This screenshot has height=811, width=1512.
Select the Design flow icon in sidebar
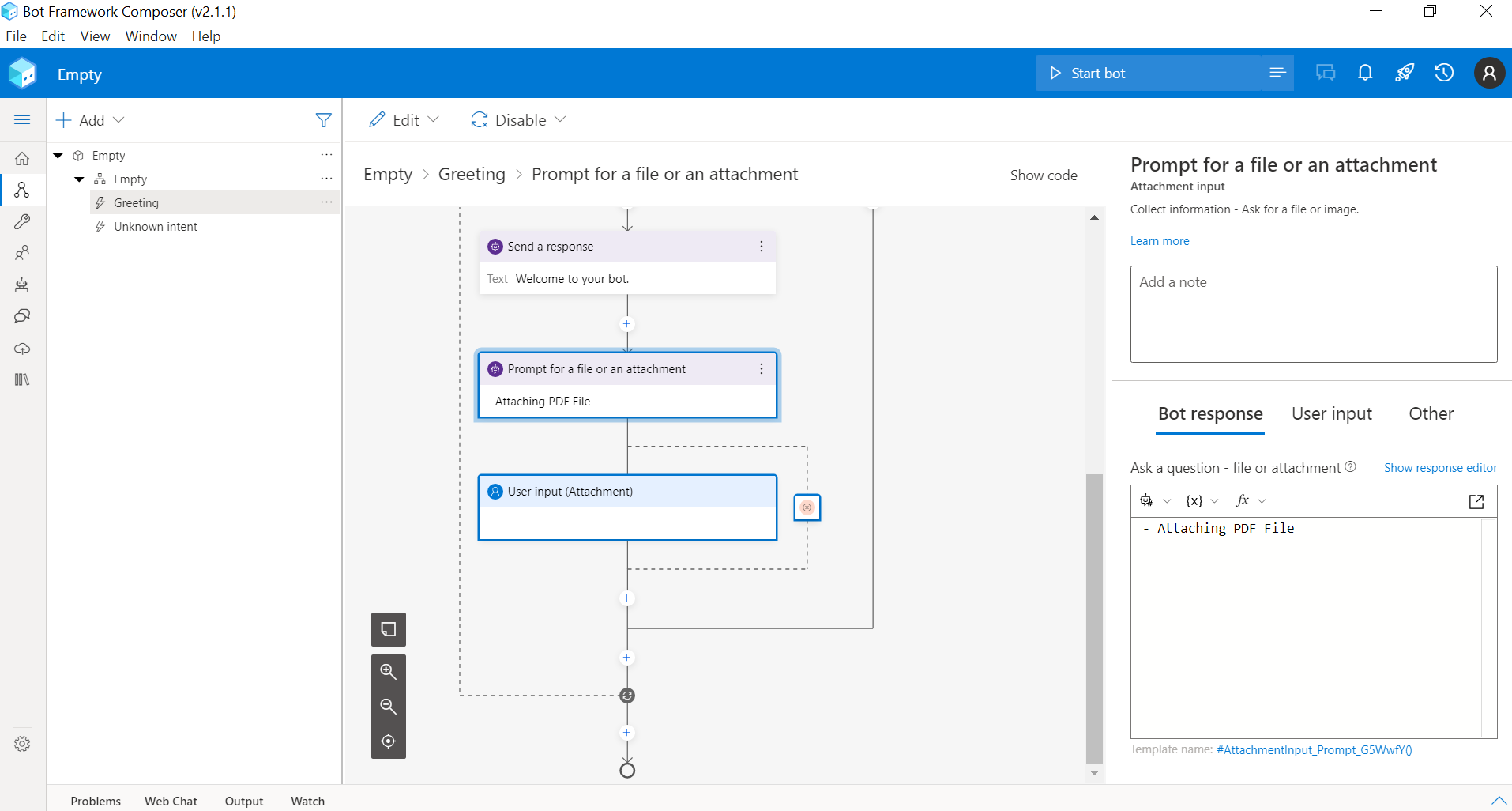coord(23,190)
